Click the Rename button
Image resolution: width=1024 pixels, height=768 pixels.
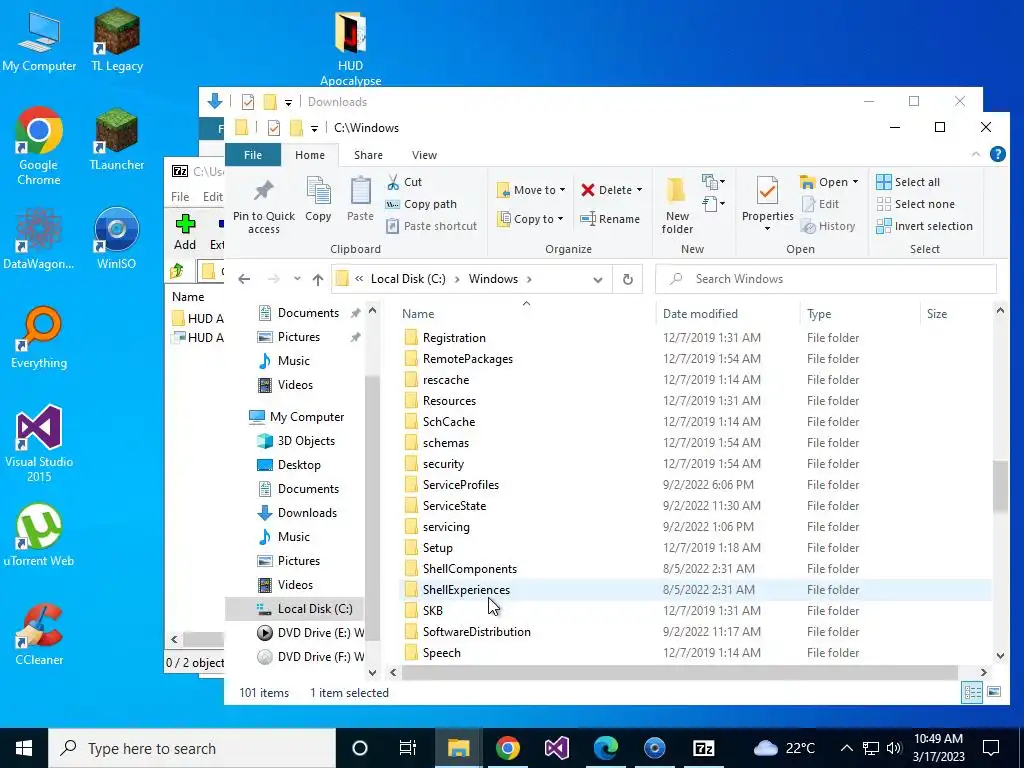point(610,219)
